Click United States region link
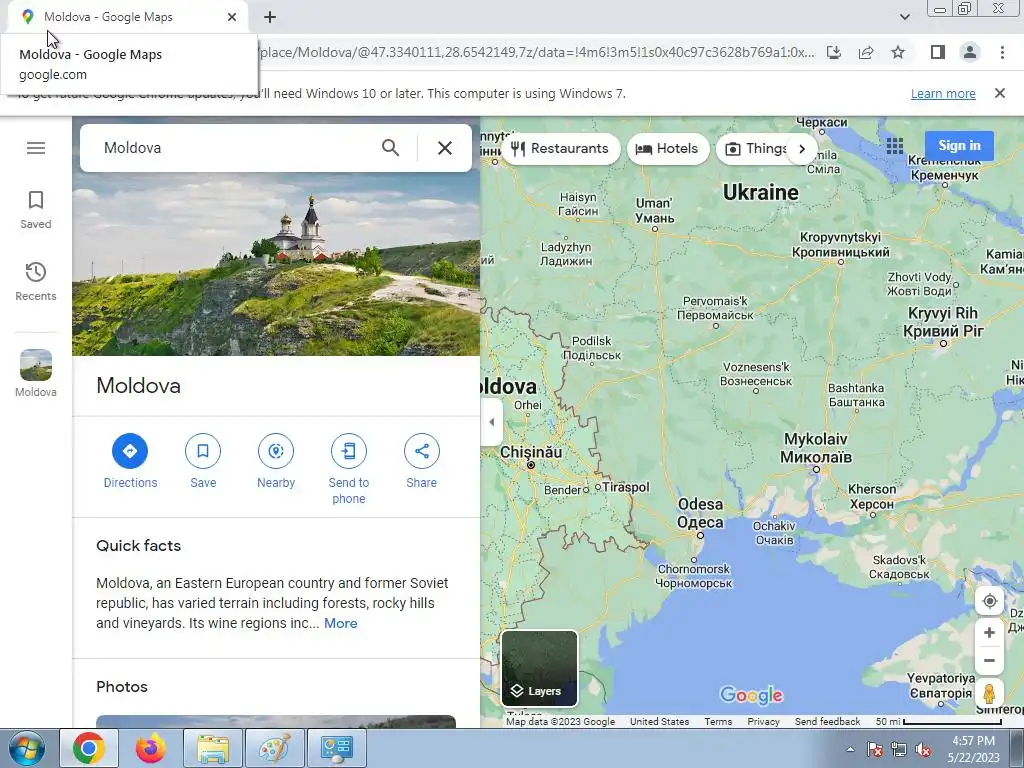Image resolution: width=1024 pixels, height=768 pixels. (x=660, y=722)
